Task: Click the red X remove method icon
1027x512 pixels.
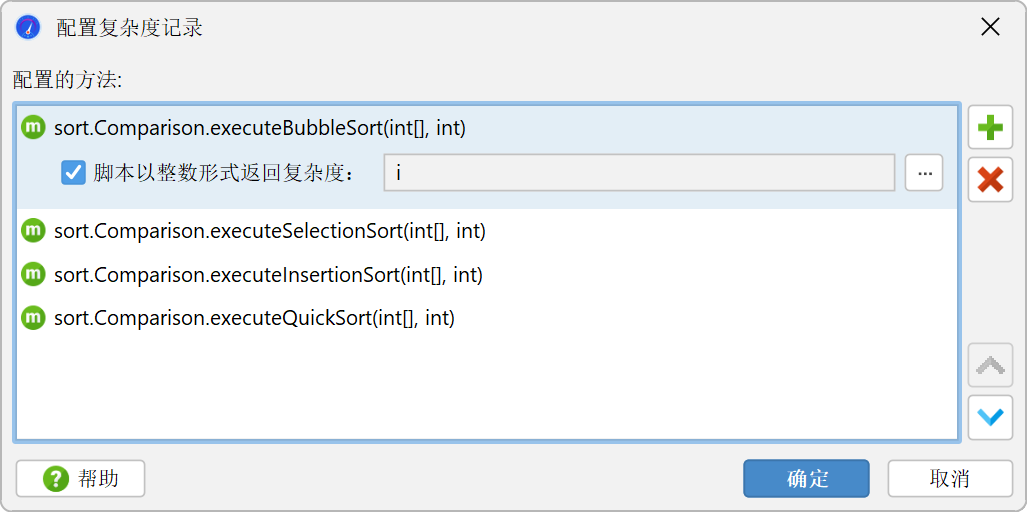Action: (990, 180)
